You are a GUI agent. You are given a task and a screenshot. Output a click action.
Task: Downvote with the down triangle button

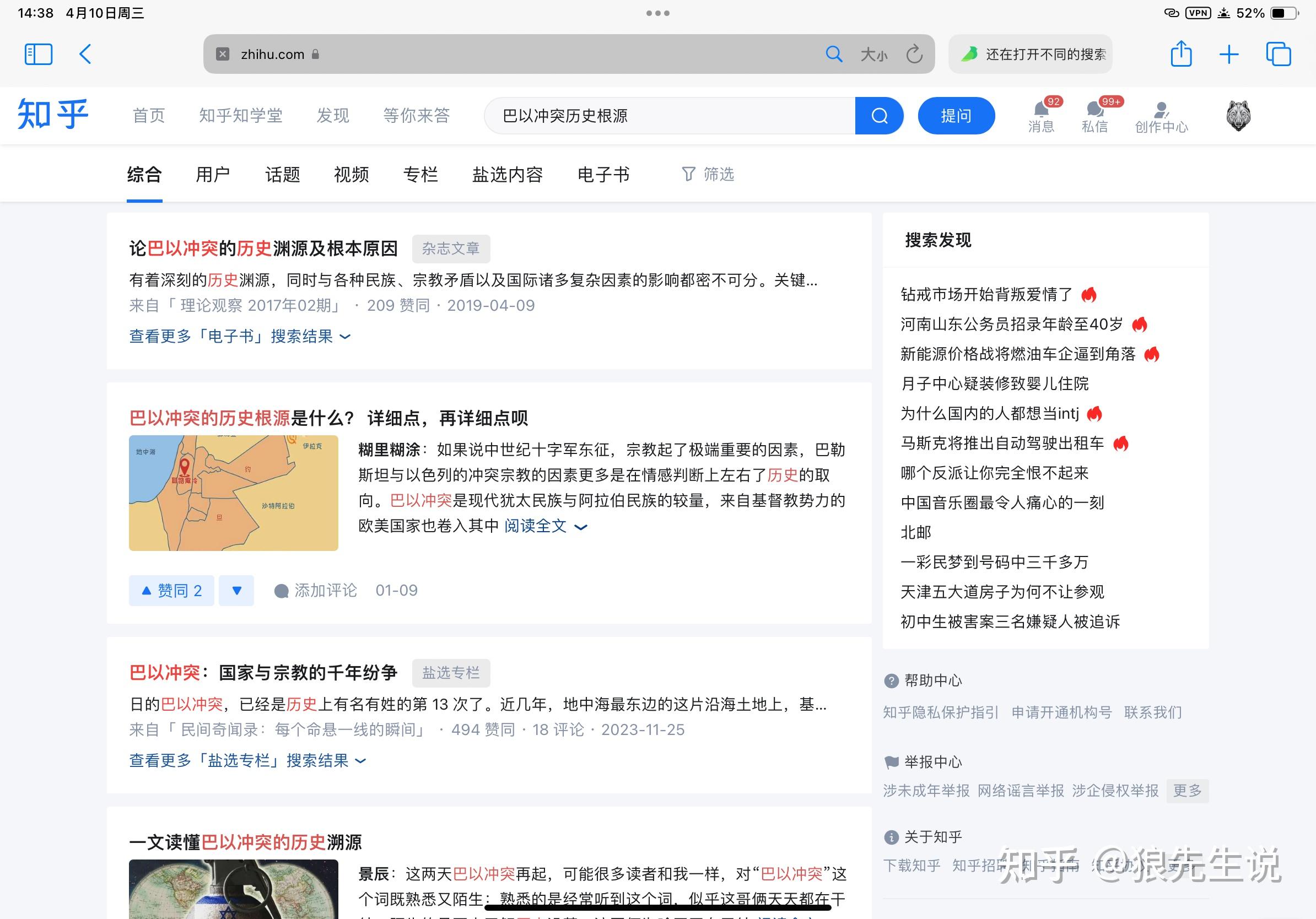tap(236, 591)
